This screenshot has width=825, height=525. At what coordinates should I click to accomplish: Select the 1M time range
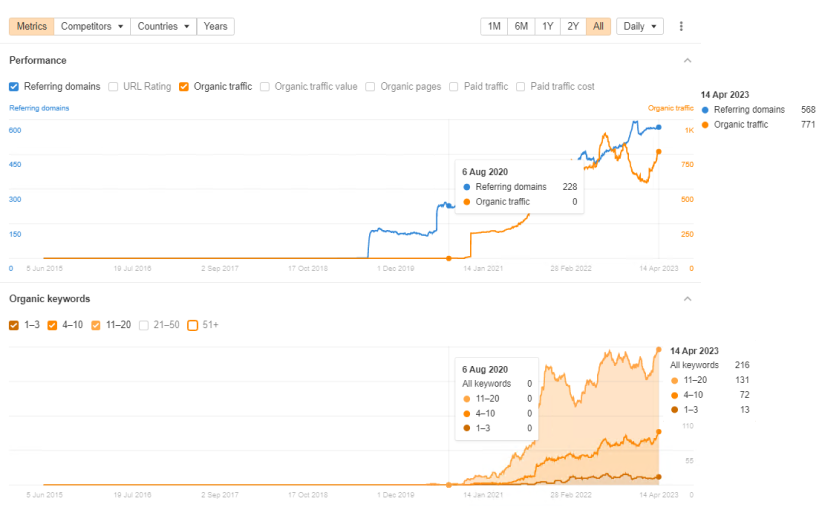pos(494,26)
